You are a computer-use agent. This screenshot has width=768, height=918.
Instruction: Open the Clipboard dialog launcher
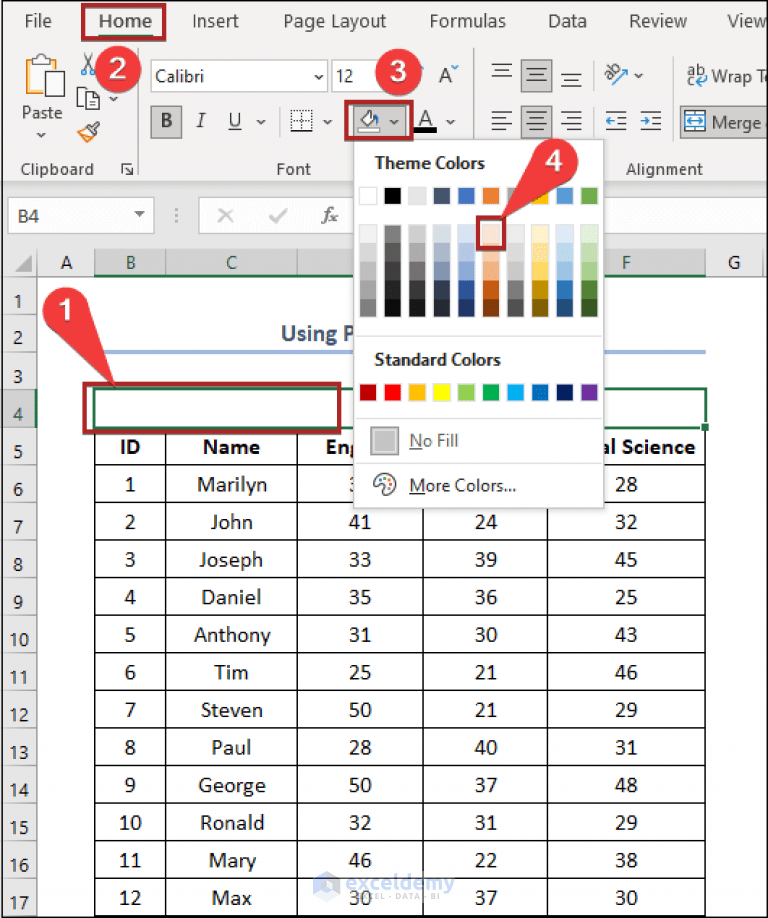(x=126, y=169)
